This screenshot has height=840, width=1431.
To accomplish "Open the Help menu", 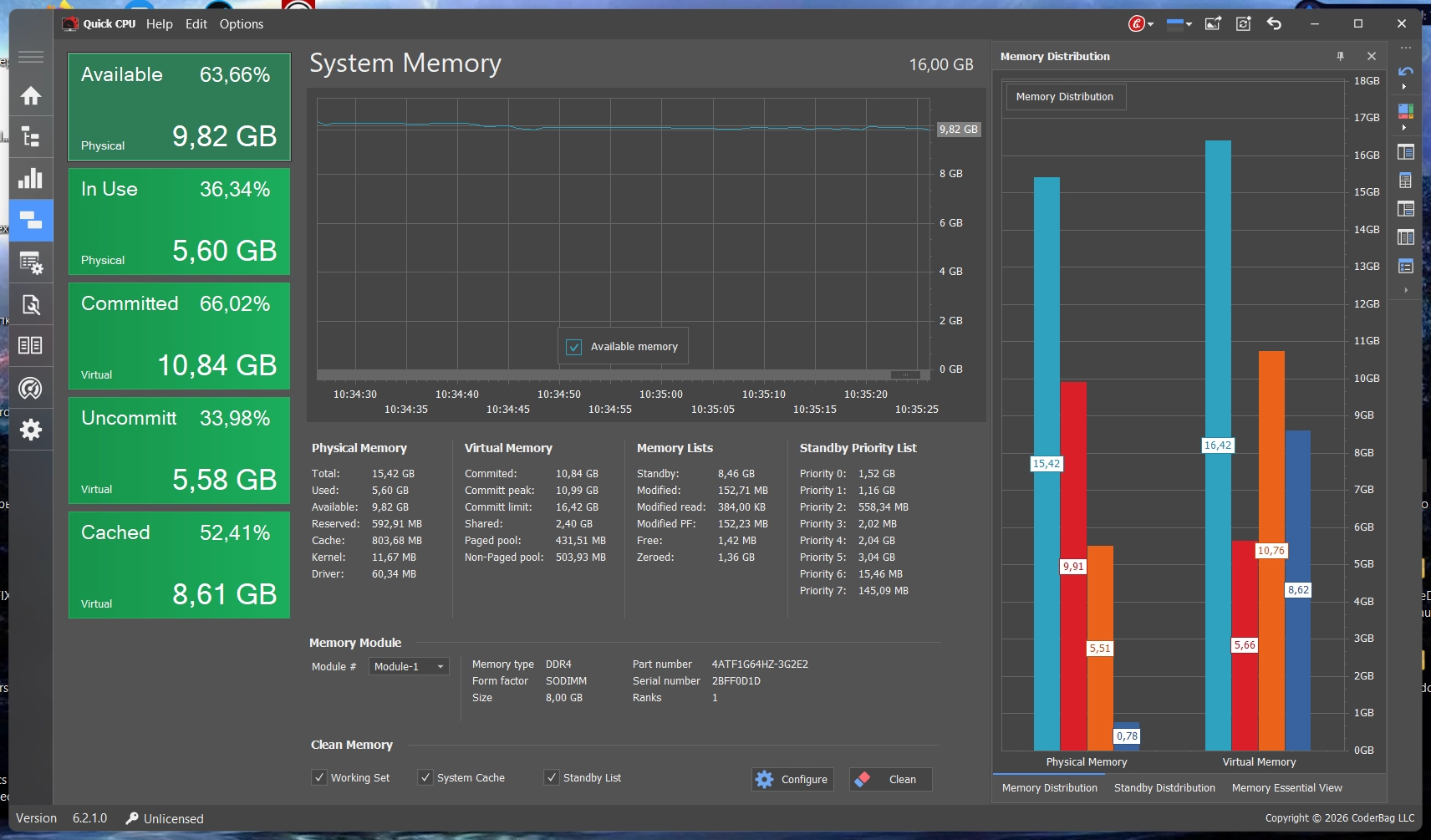I will click(x=160, y=24).
